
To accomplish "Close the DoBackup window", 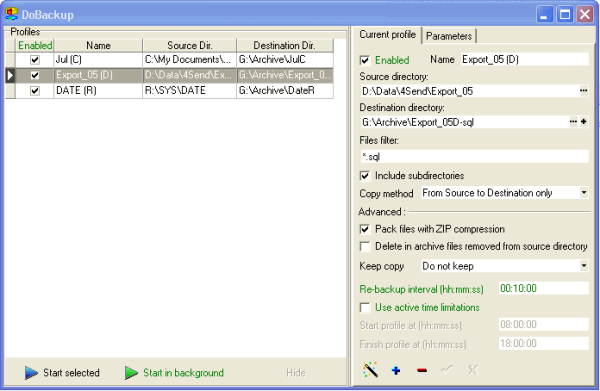I will coord(585,15).
